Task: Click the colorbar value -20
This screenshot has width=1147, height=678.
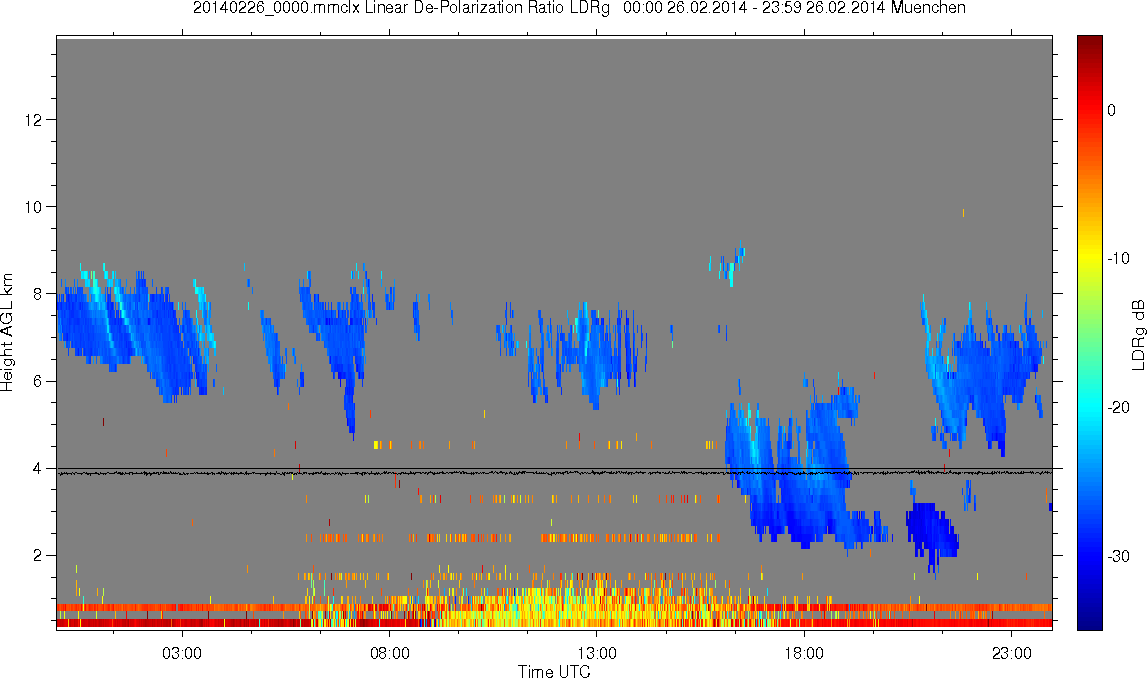Action: 1118,407
